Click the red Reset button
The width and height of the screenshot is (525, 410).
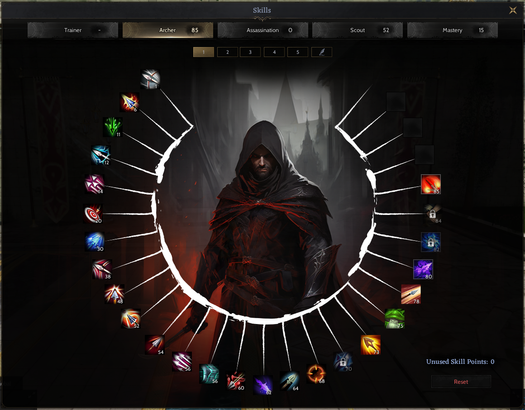click(461, 382)
